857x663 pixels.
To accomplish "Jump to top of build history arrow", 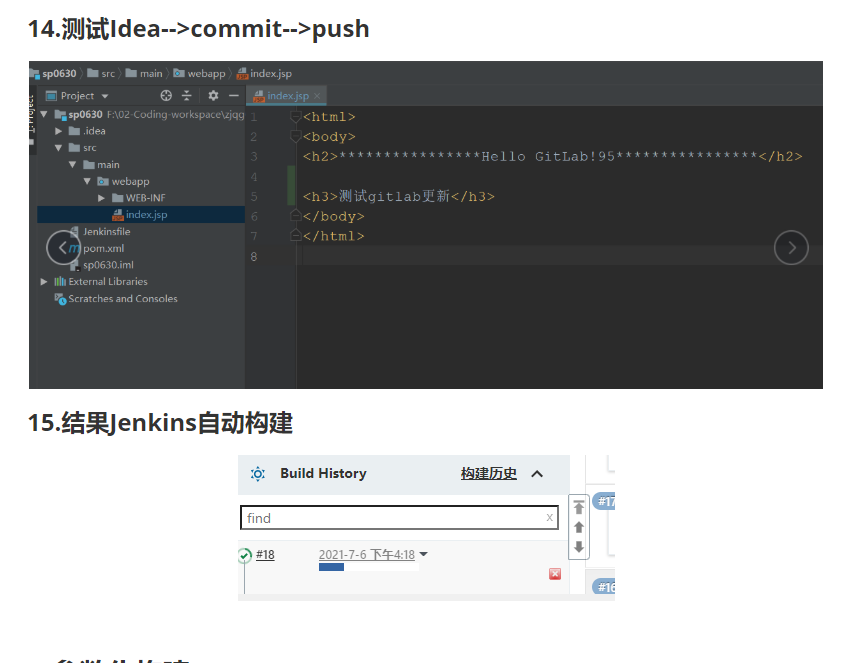I will tap(579, 507).
